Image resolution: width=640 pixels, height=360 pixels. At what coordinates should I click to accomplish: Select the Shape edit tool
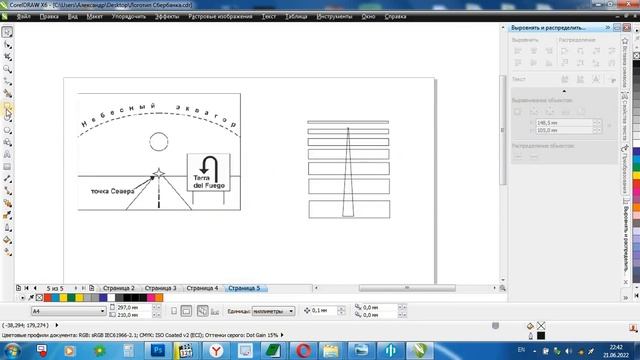click(x=7, y=44)
